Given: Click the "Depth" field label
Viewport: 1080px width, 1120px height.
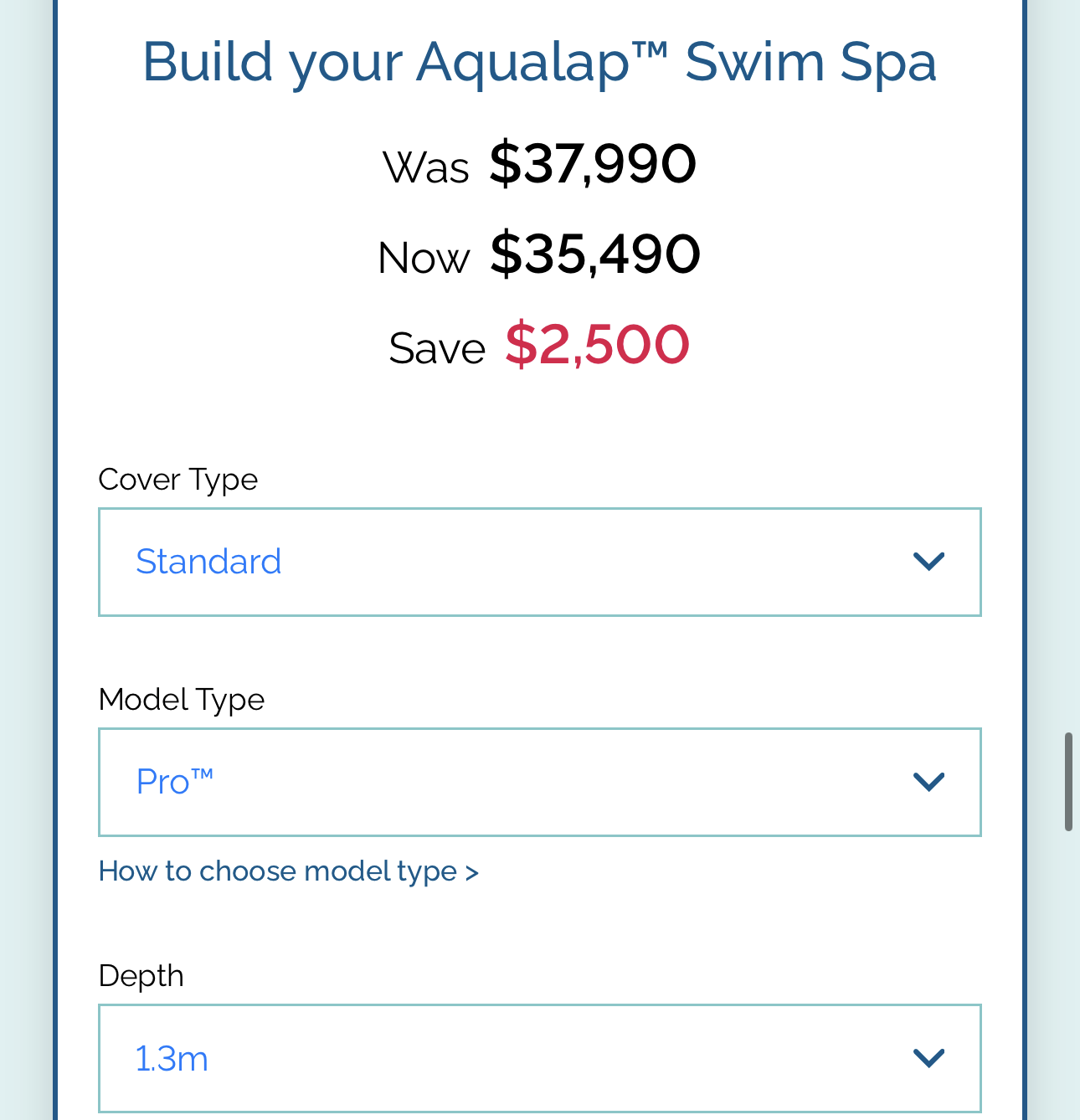Looking at the screenshot, I should 141,976.
